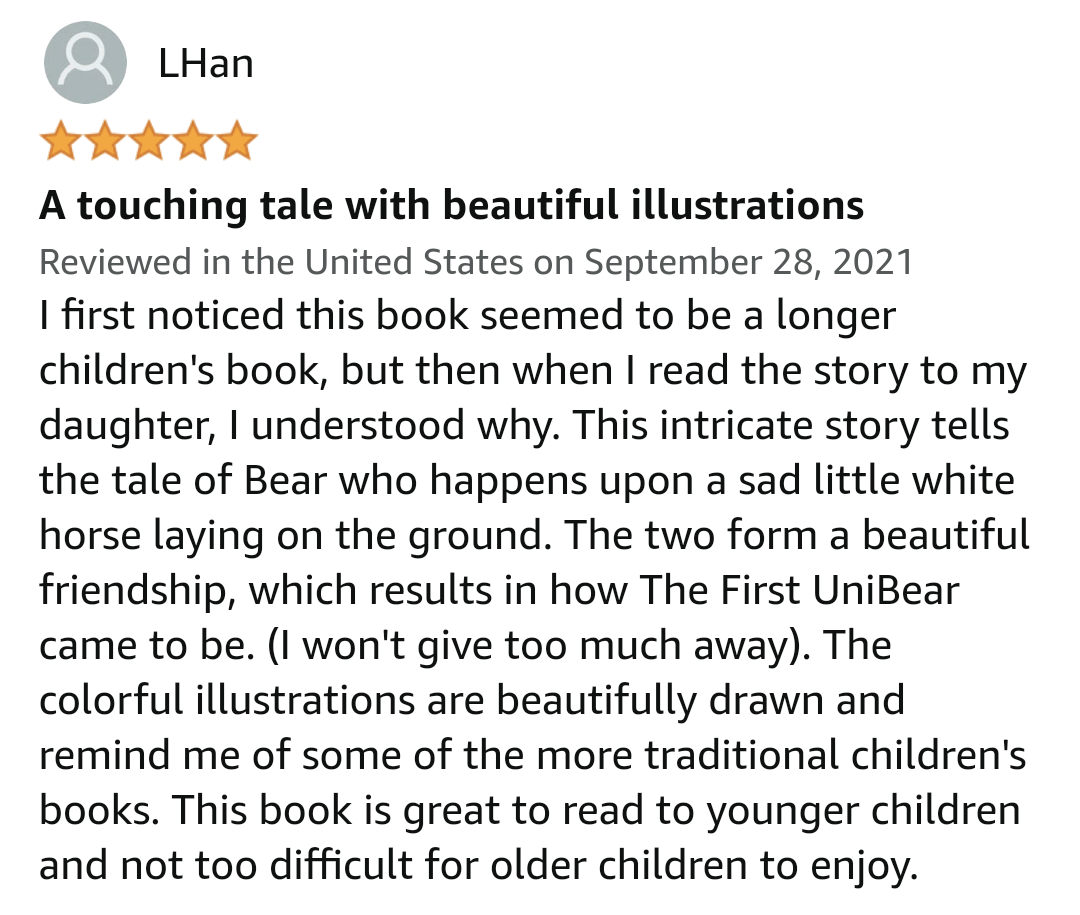Screen dimensions: 1080x915
Task: Open the 'A touching tale' review title
Action: coord(451,205)
